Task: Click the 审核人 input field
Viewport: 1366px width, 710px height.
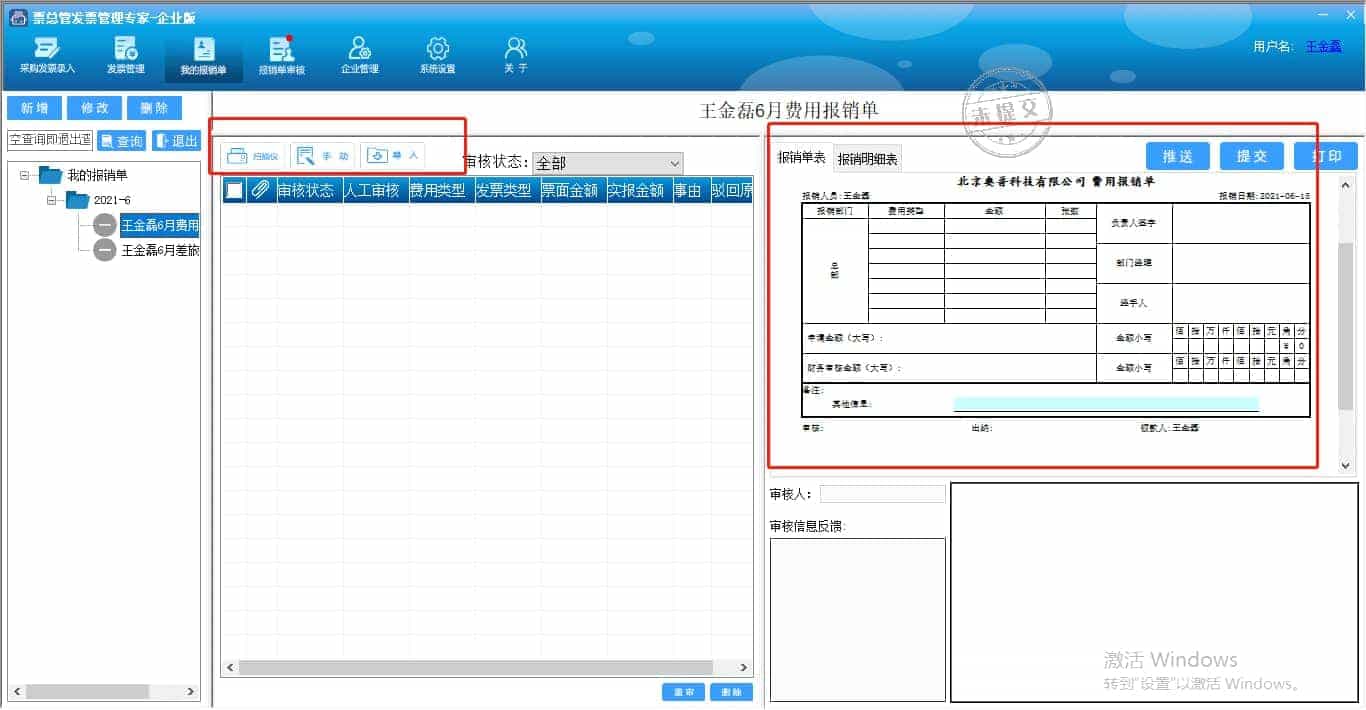Action: [x=882, y=494]
